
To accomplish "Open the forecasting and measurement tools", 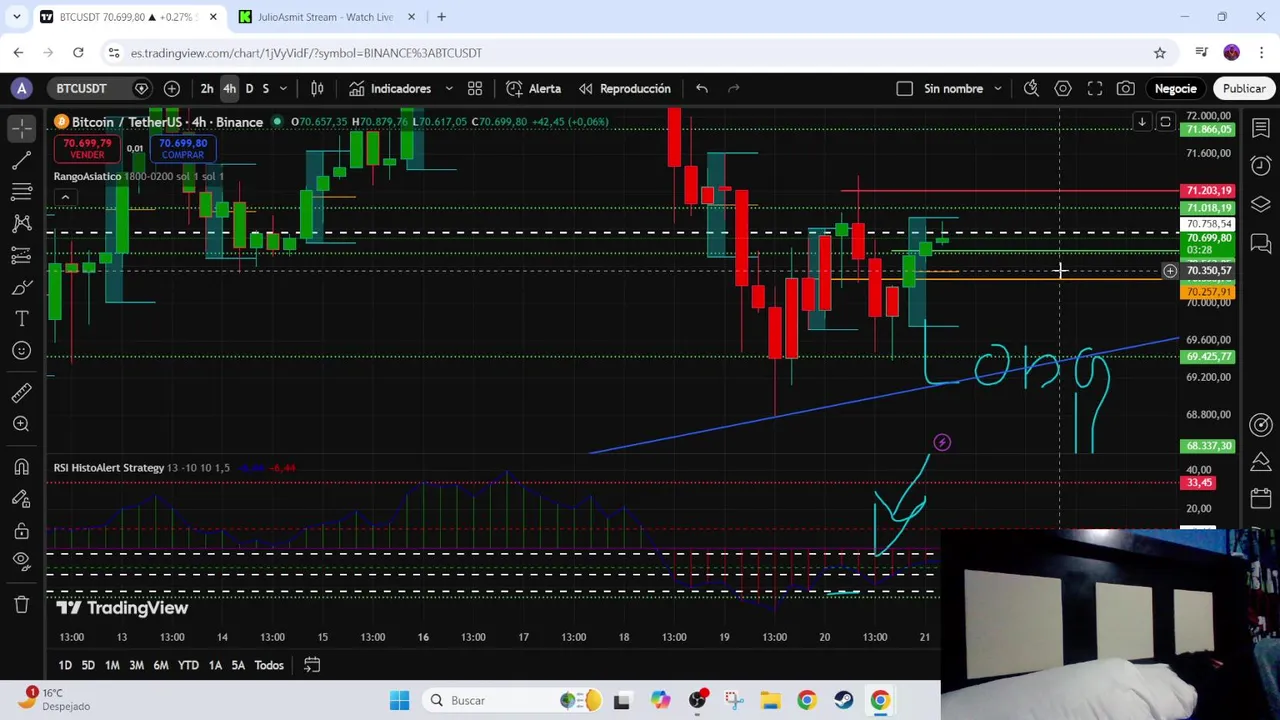I will pyautogui.click(x=21, y=255).
